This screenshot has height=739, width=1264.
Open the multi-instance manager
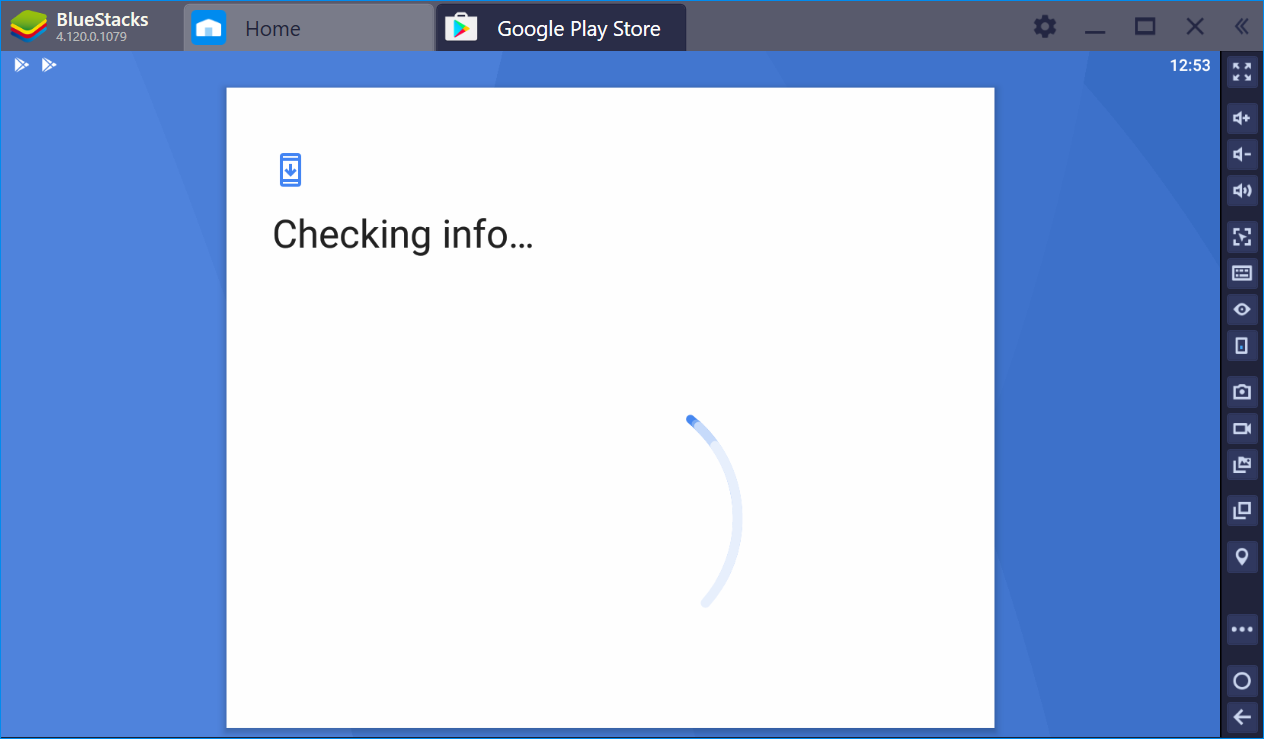[x=1242, y=510]
